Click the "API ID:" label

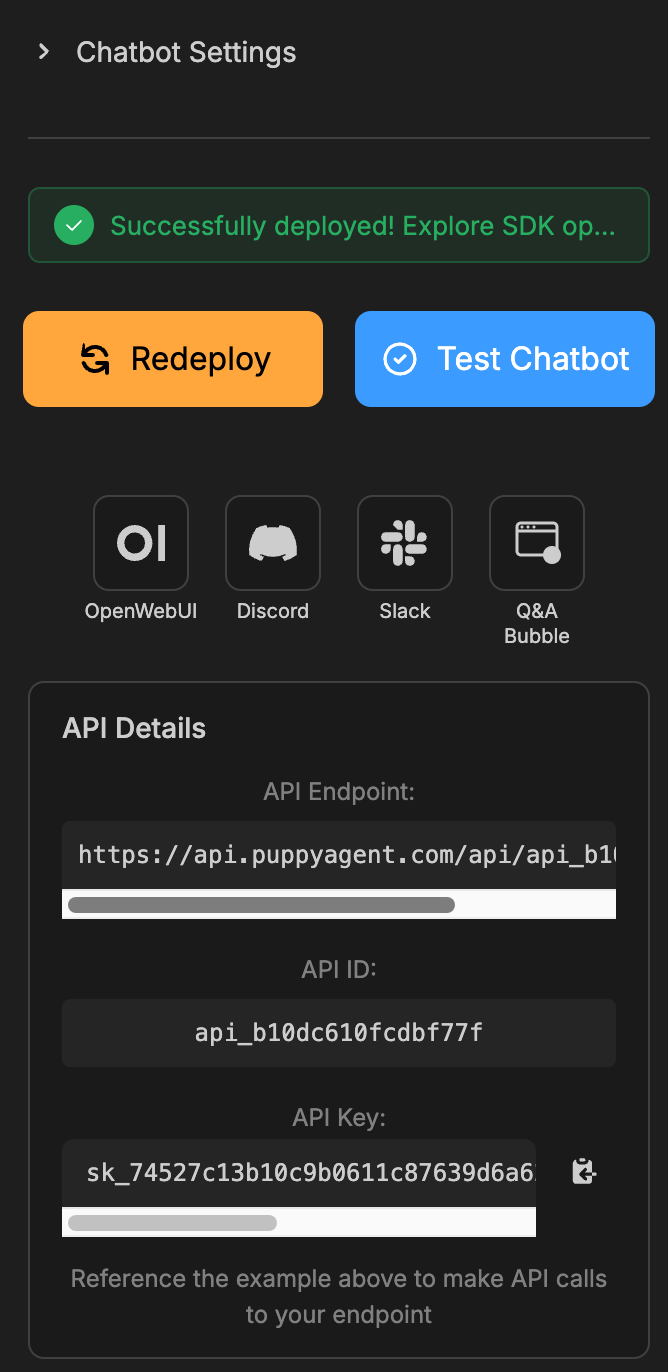click(339, 970)
